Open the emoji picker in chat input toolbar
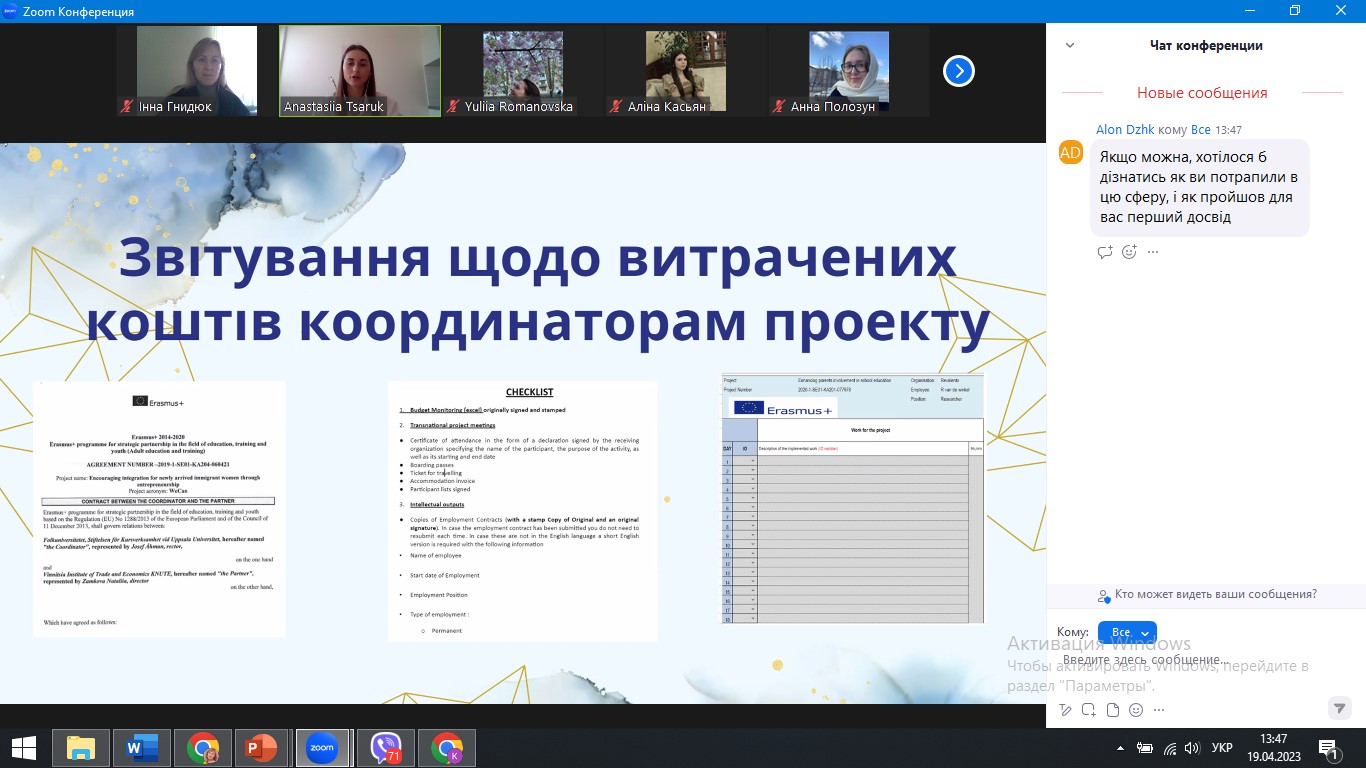This screenshot has height=768, width=1366. [1136, 710]
